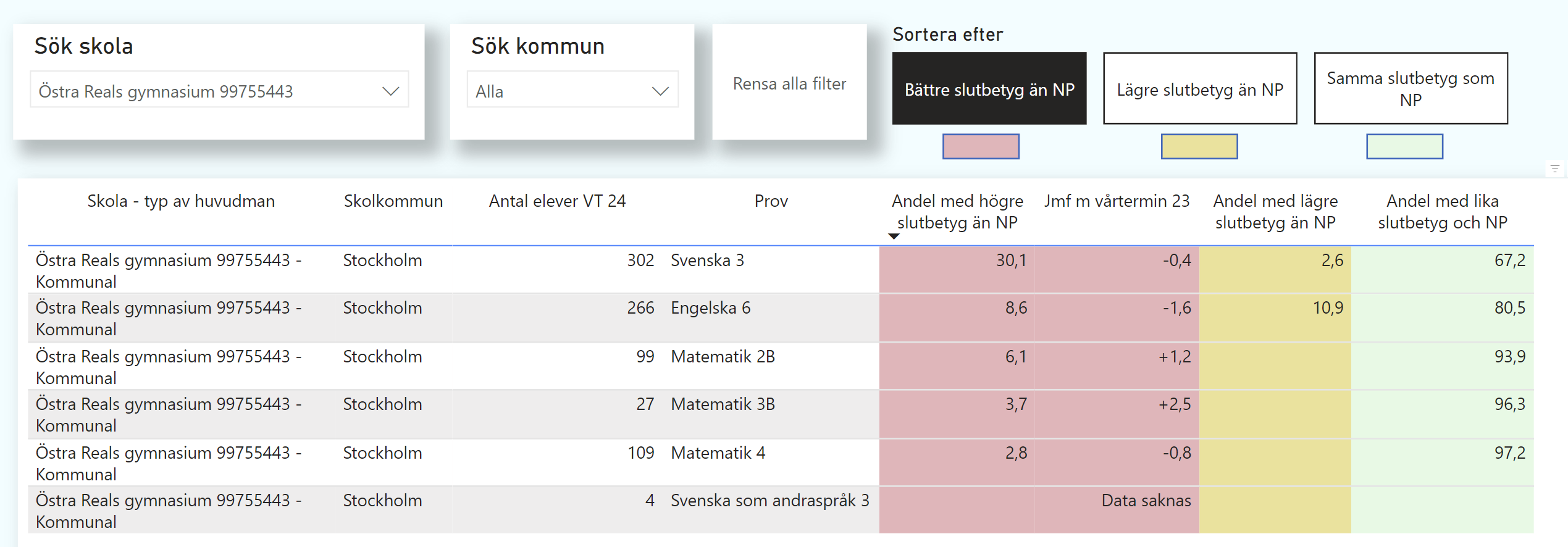The height and width of the screenshot is (547, 1568).
Task: Select Bättre slutbetyg än NP sort option
Action: (x=989, y=89)
